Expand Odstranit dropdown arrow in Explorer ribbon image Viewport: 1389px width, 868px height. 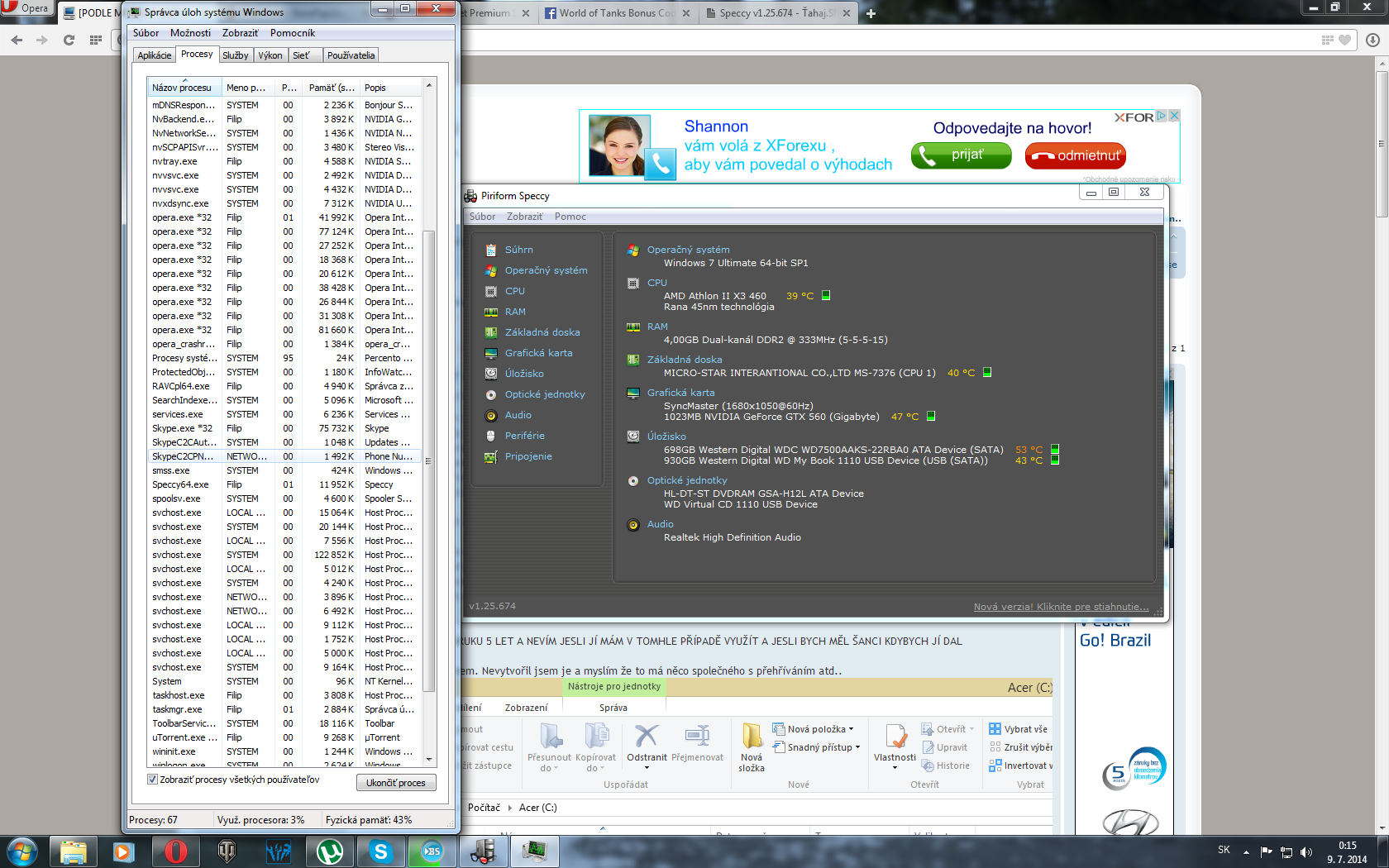[647, 768]
